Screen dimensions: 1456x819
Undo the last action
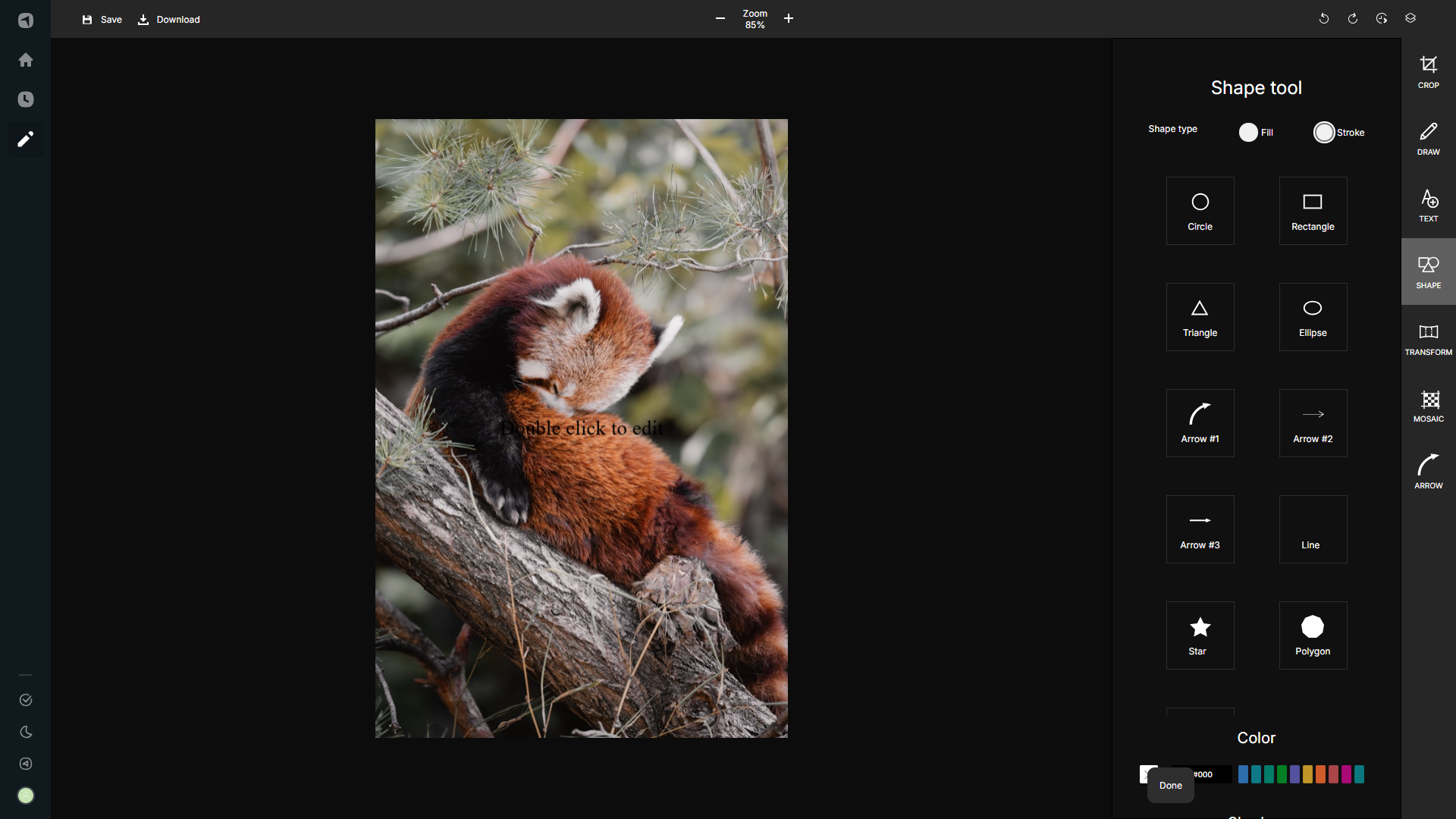1323,18
